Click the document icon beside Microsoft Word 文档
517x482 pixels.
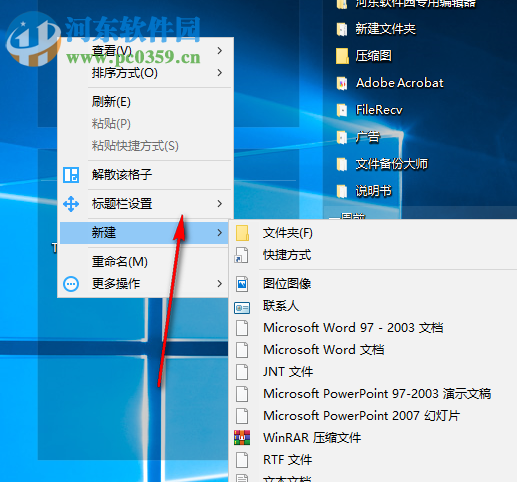click(242, 350)
